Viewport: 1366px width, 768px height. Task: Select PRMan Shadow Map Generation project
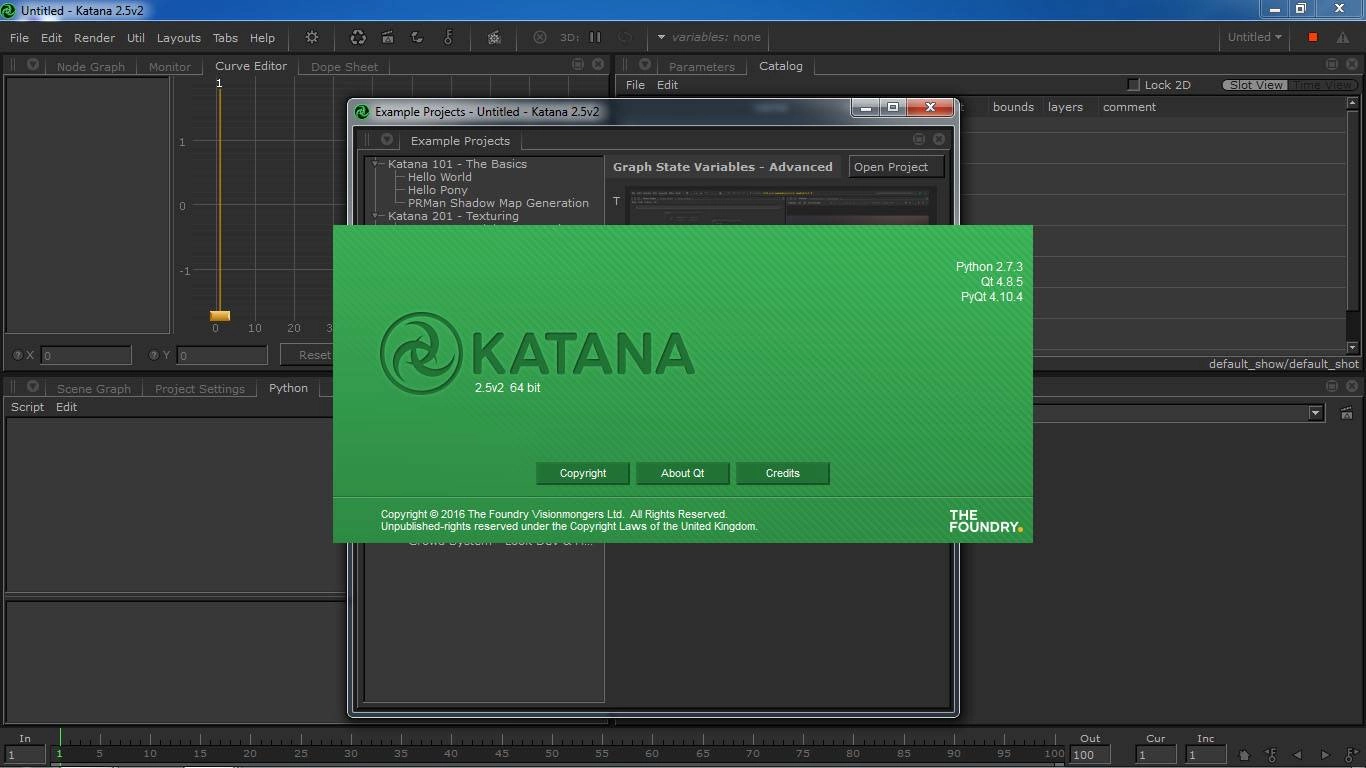pos(498,203)
